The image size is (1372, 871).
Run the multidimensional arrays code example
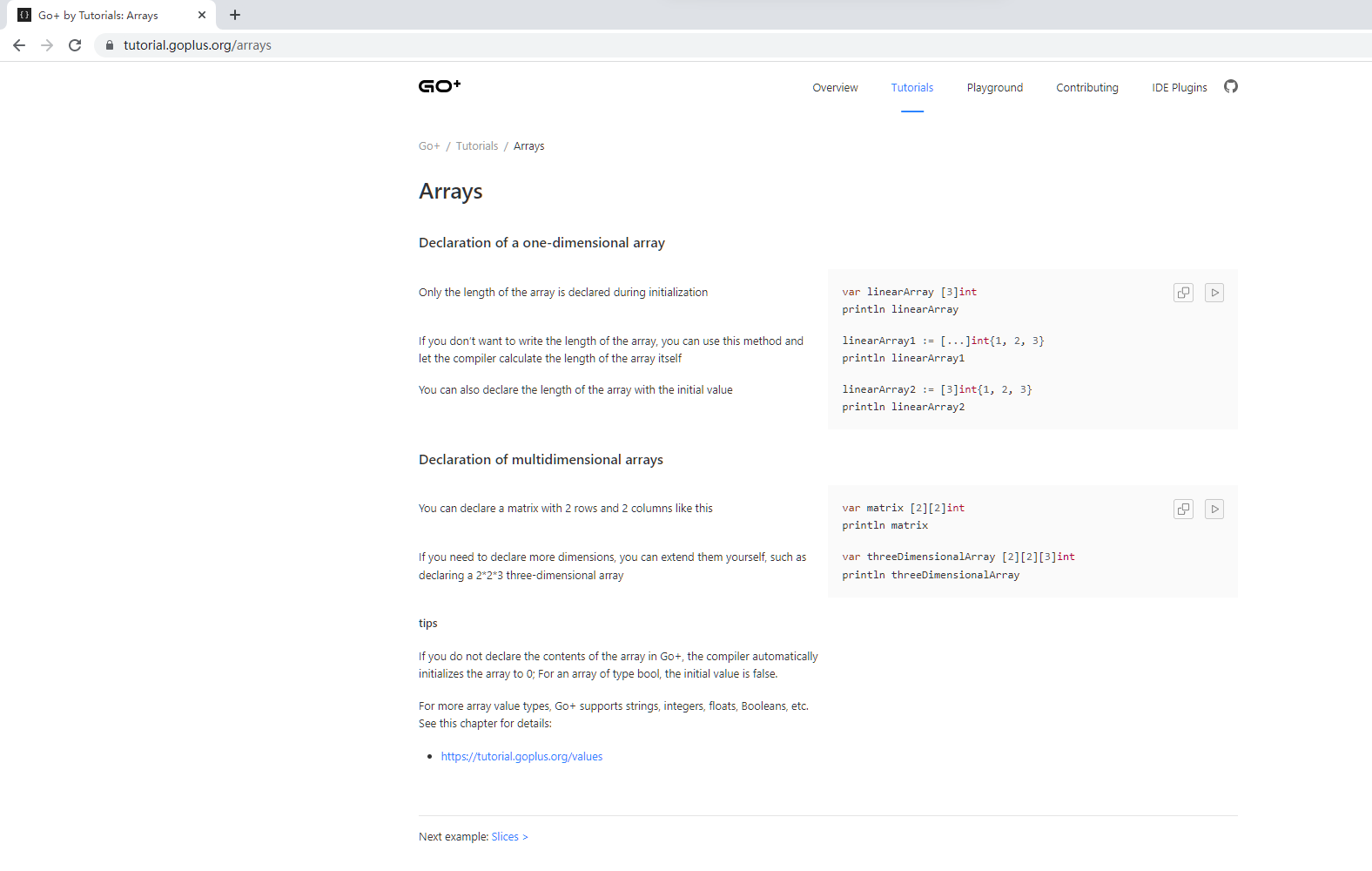click(x=1214, y=510)
